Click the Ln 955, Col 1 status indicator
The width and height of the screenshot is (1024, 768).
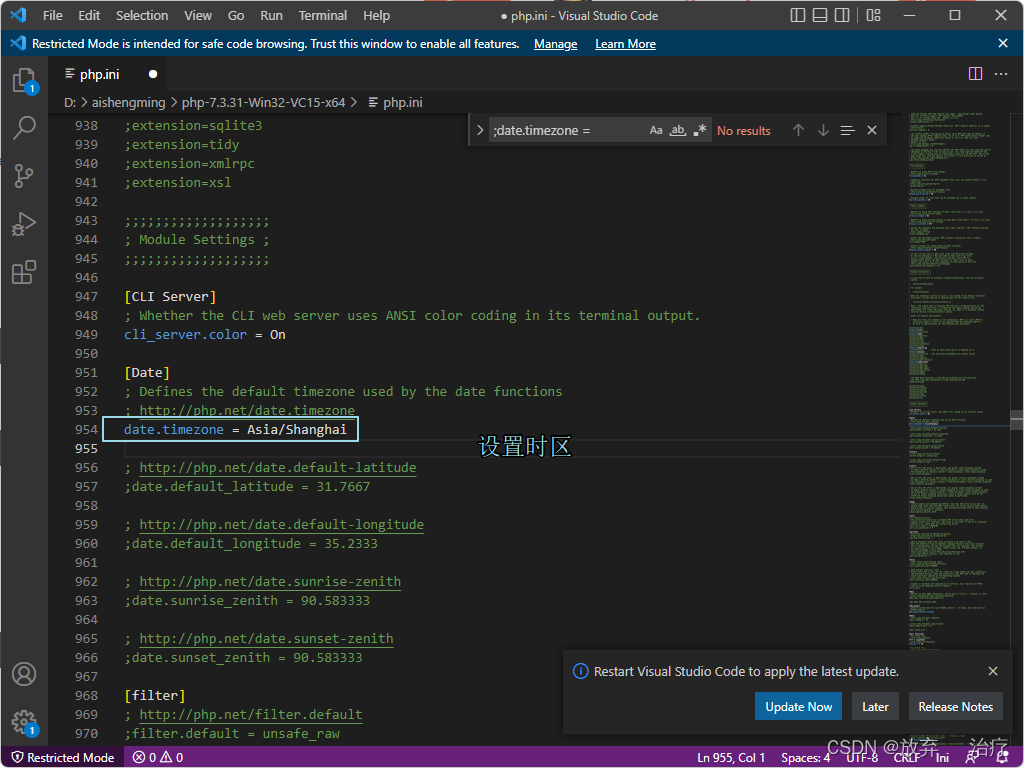coord(730,757)
